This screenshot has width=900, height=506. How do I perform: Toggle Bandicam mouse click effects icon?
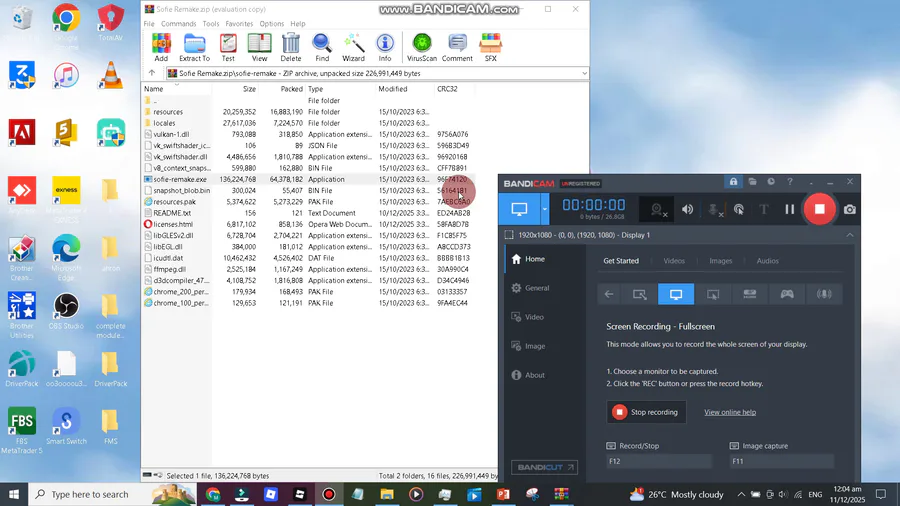pos(739,209)
